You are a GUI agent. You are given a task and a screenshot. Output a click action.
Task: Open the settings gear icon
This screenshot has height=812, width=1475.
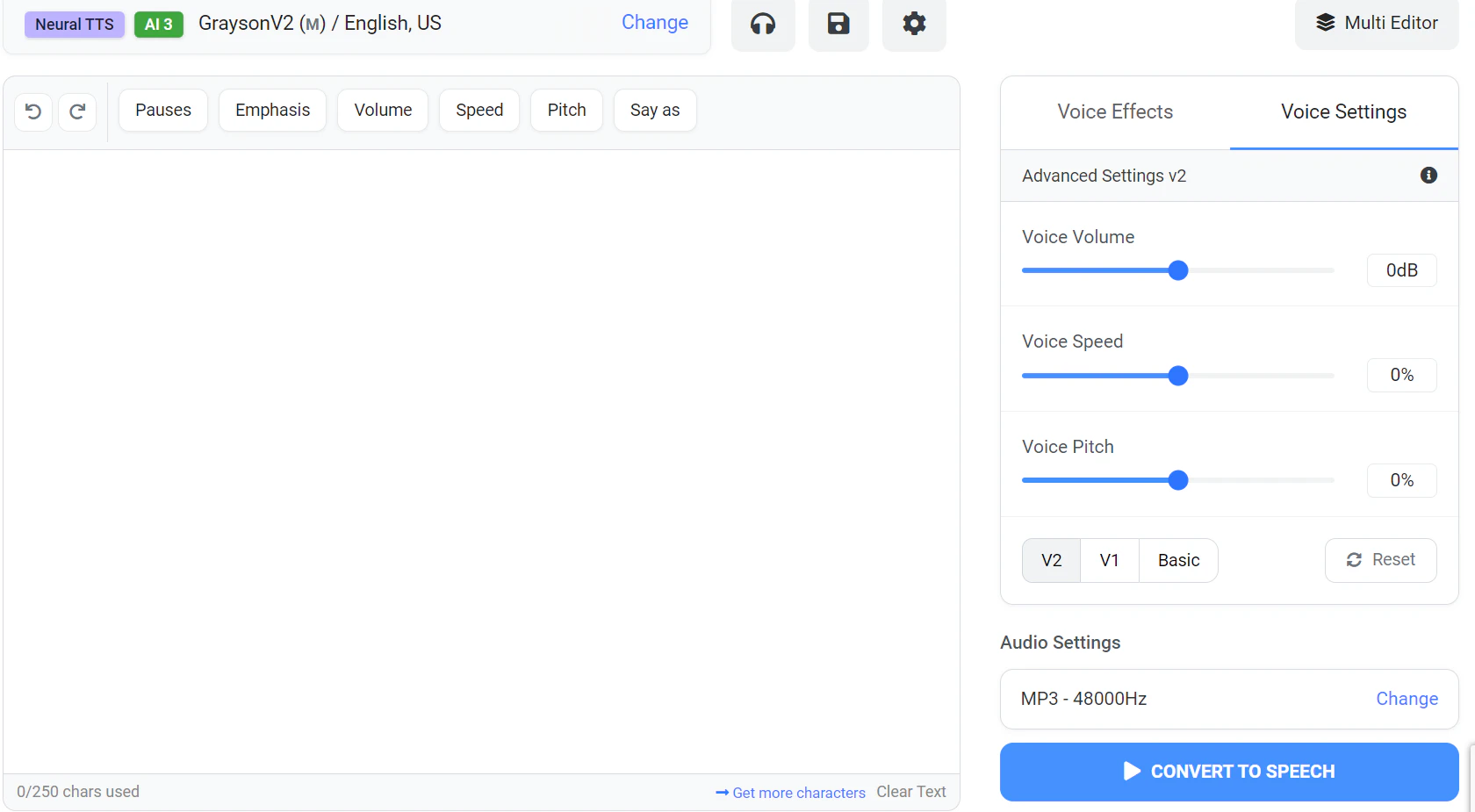(913, 25)
